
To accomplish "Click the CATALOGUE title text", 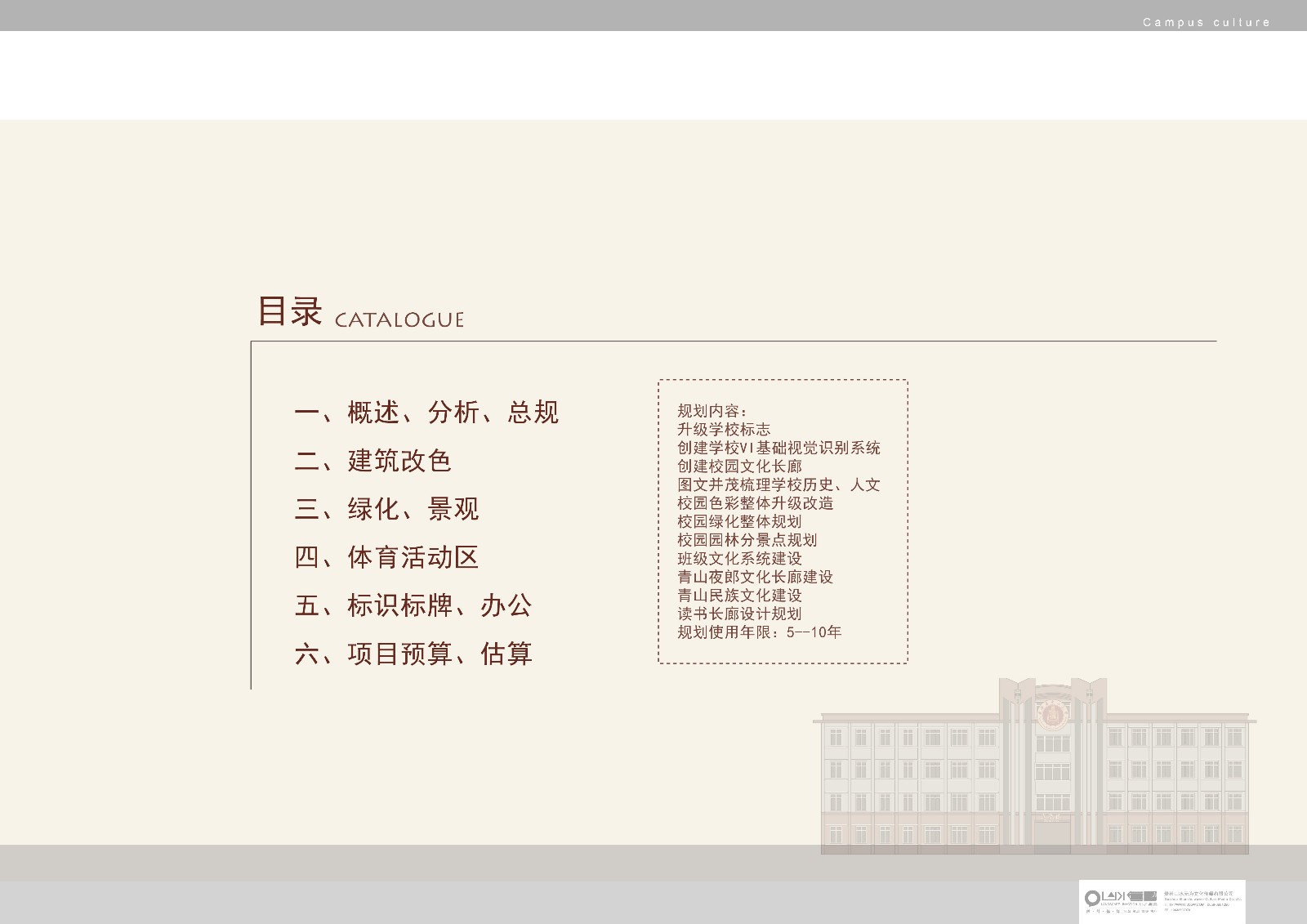I will (x=399, y=319).
